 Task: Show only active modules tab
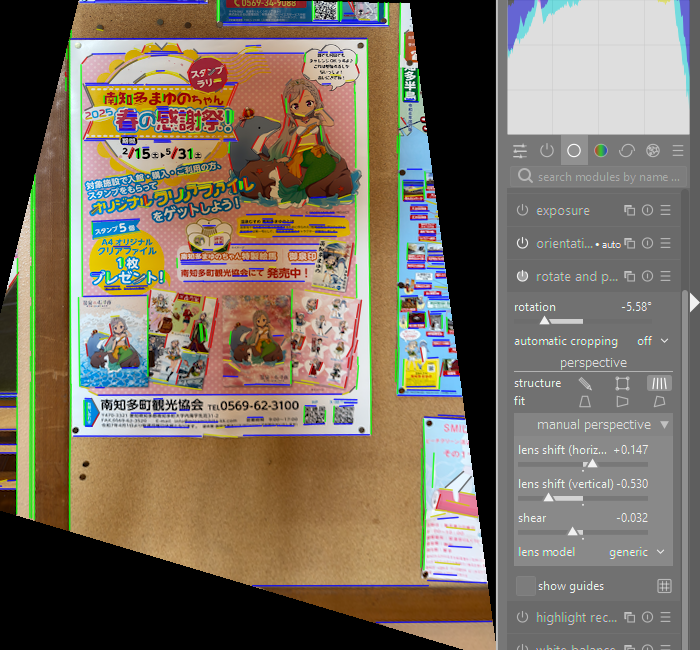coord(546,151)
